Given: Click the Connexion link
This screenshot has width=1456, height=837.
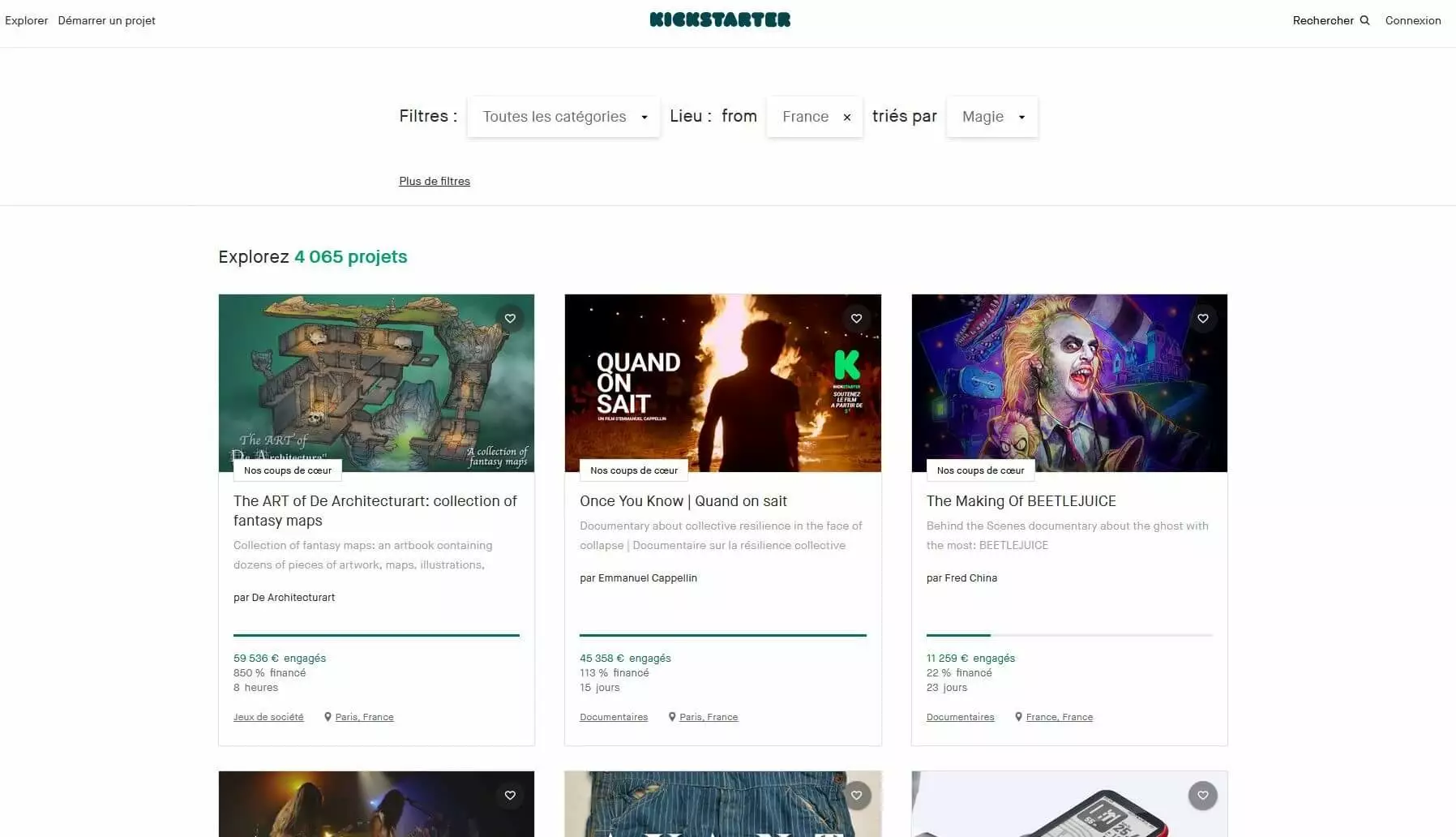Looking at the screenshot, I should tap(1412, 20).
